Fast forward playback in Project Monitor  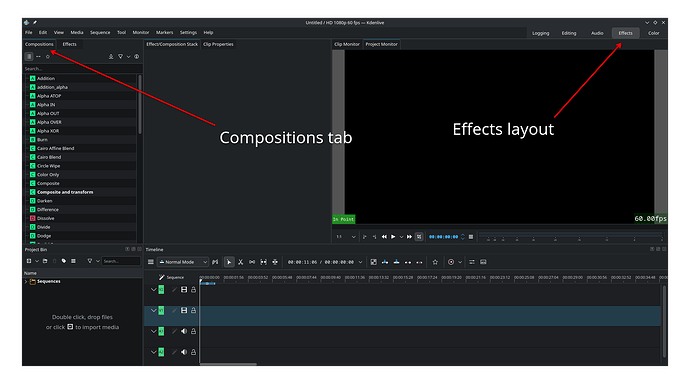(409, 237)
